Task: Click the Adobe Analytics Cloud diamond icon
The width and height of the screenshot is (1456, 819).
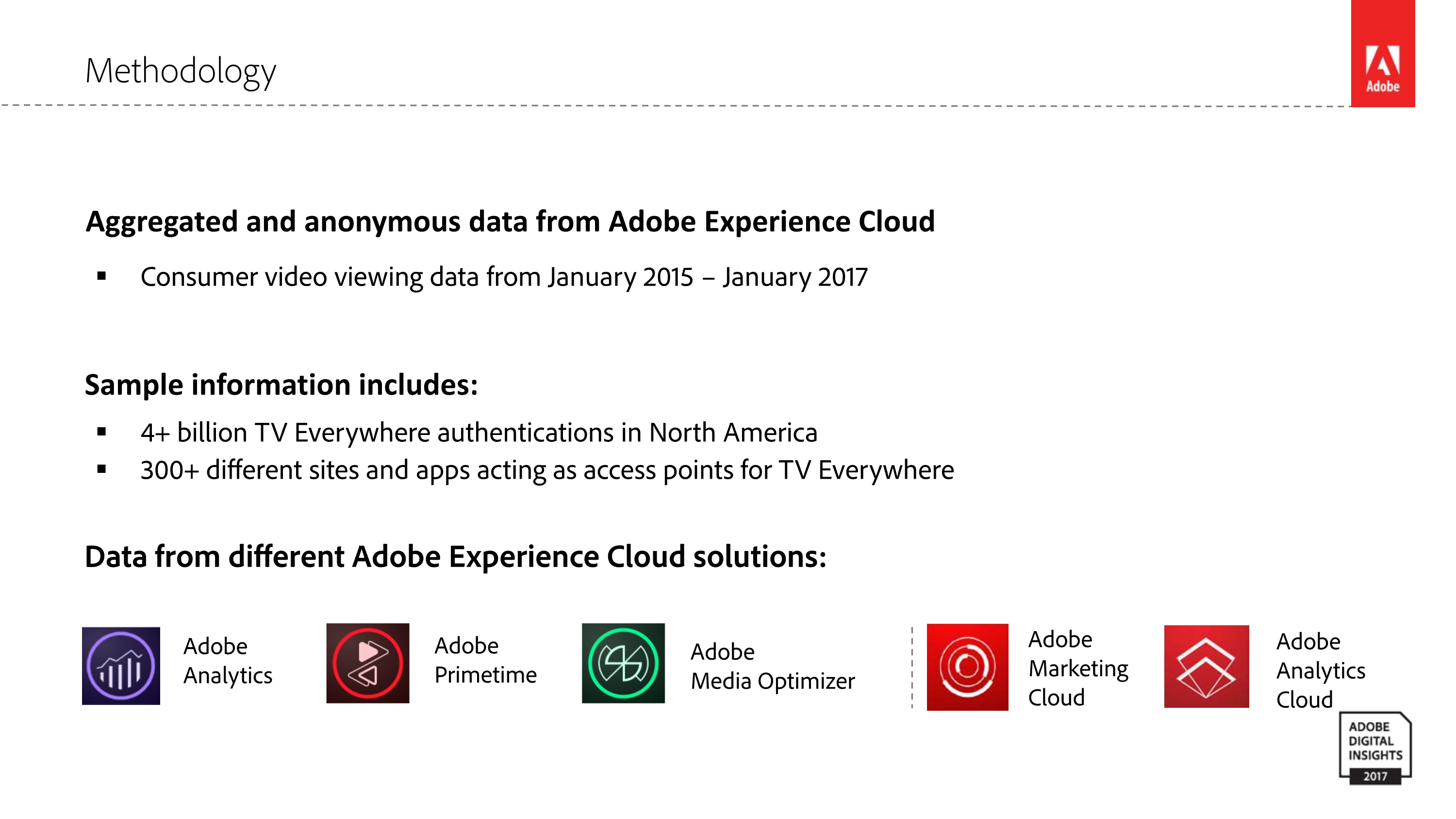Action: point(1206,667)
